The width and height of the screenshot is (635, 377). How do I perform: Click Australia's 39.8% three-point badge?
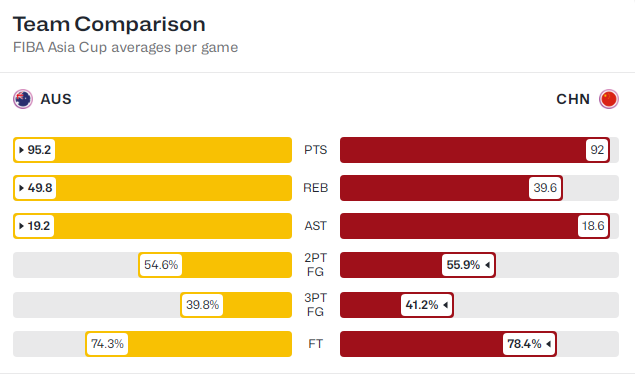click(202, 305)
